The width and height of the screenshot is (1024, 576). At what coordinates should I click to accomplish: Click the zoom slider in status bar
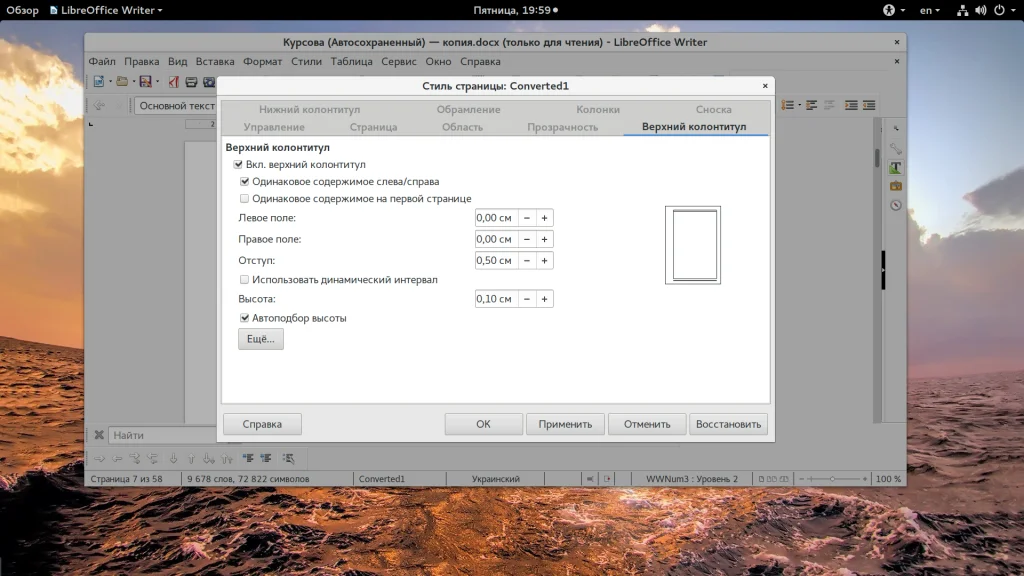[x=832, y=479]
